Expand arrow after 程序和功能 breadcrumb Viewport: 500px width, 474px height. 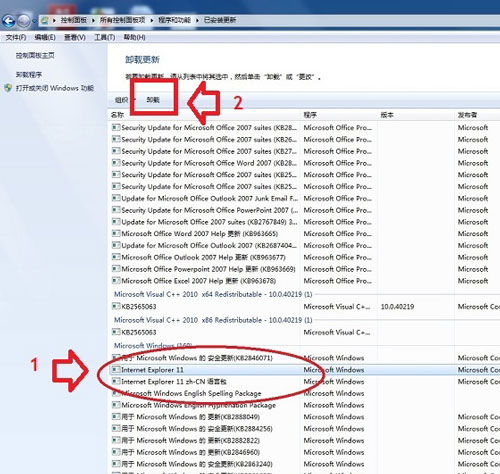(x=197, y=20)
